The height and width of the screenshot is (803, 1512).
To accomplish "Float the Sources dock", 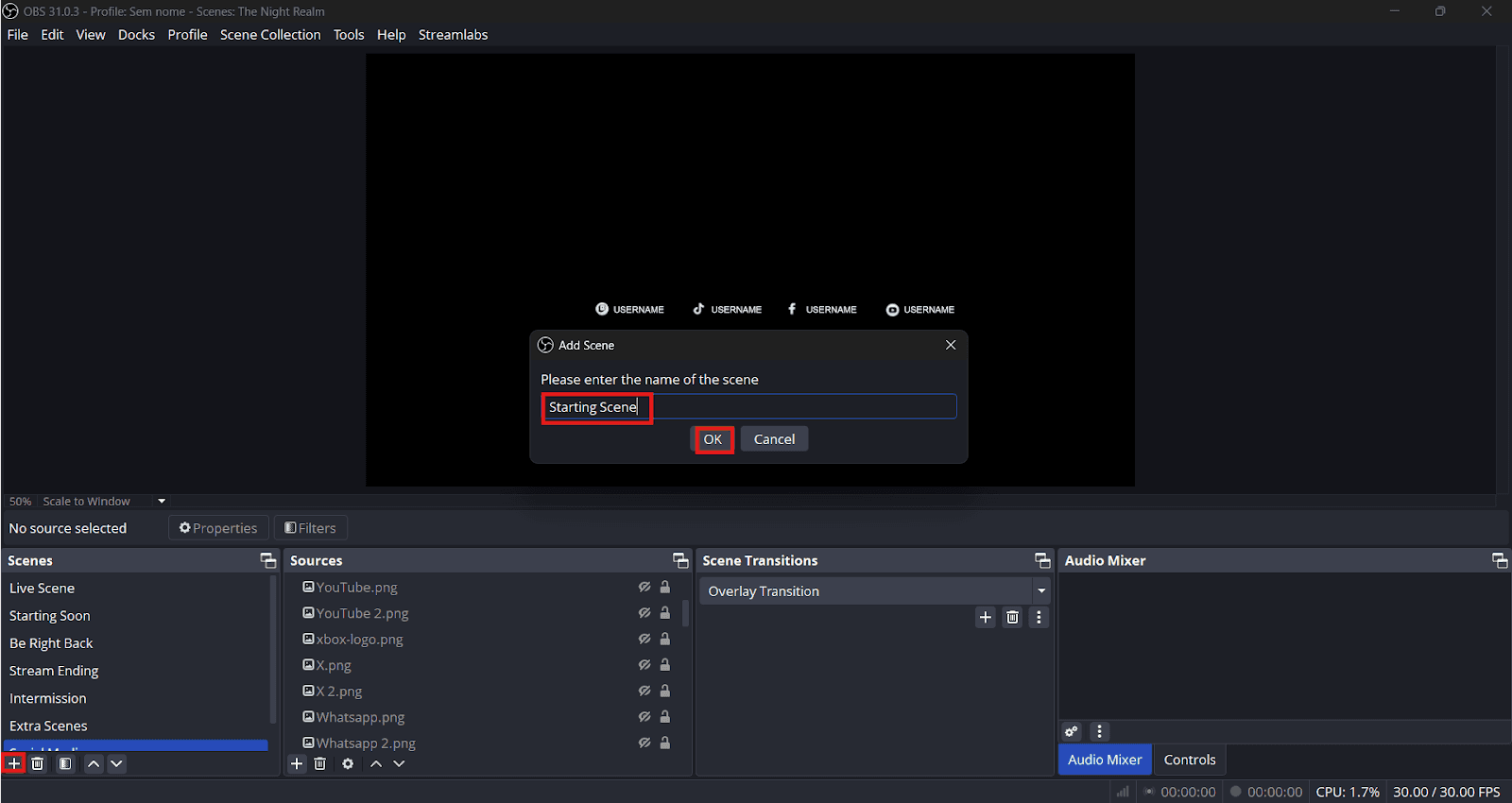I will [x=680, y=560].
